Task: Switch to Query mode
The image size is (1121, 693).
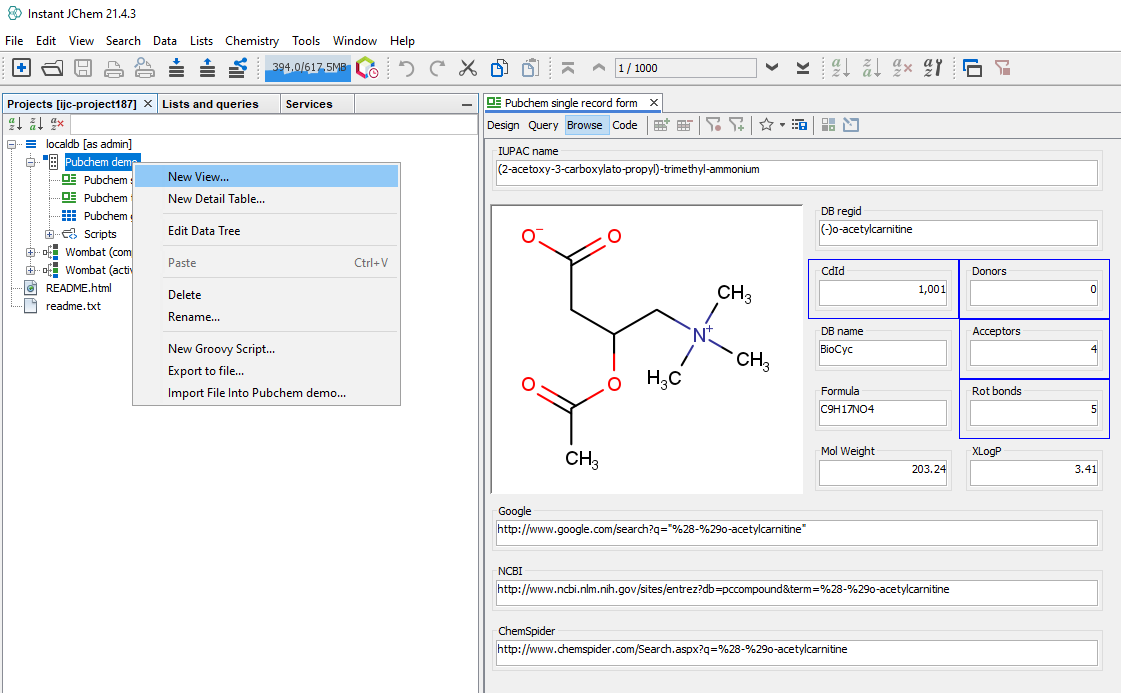Action: [x=543, y=125]
